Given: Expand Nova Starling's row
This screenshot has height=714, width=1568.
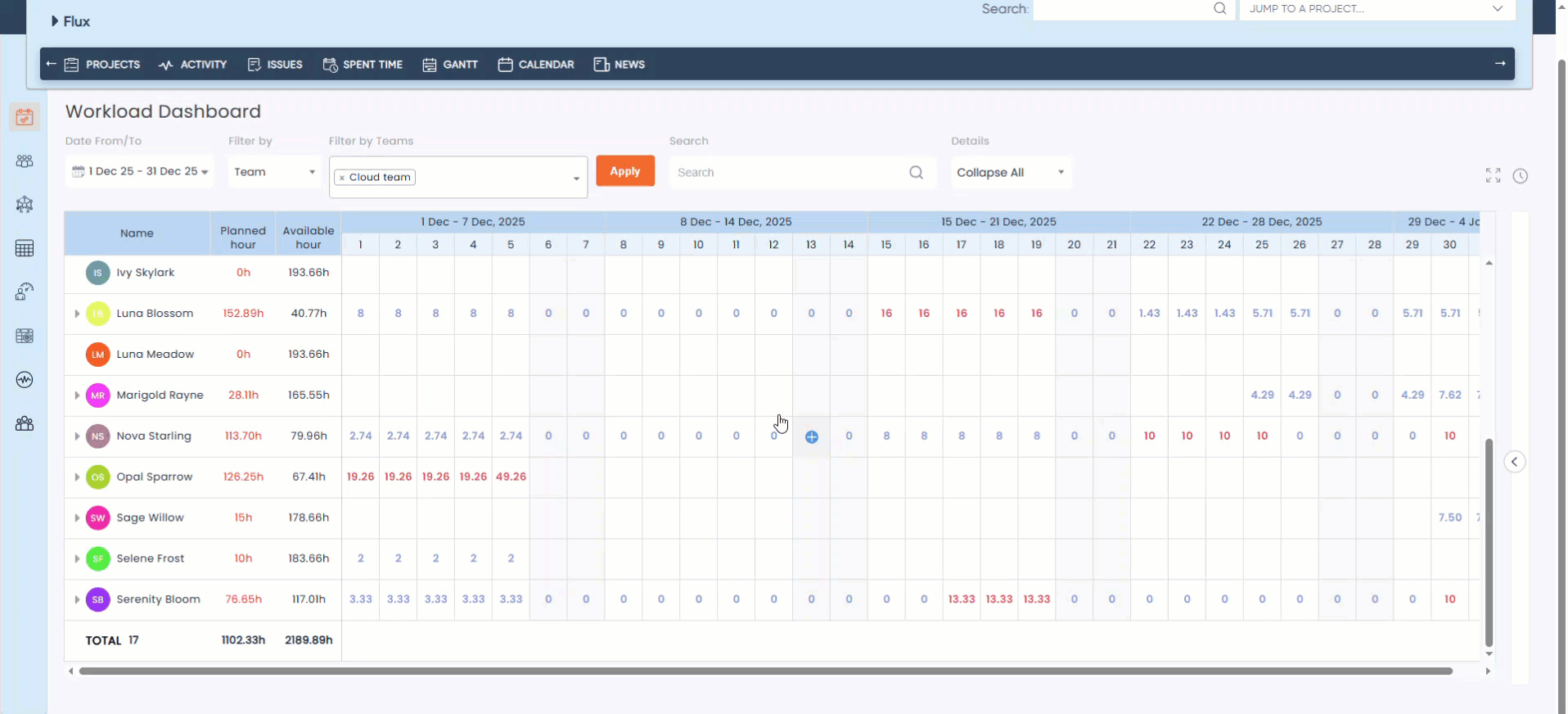Looking at the screenshot, I should pos(77,436).
